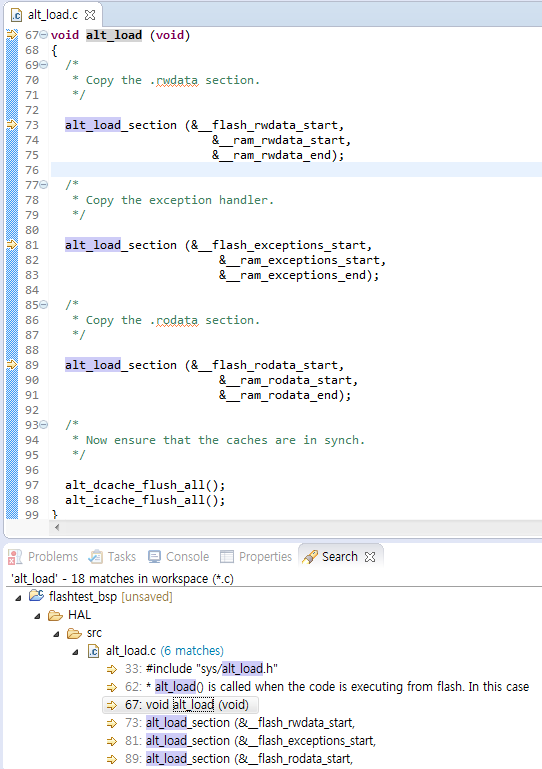This screenshot has height=769, width=542.
Task: Click alt_dcache_flush_all() call on line 97
Action: 145,485
